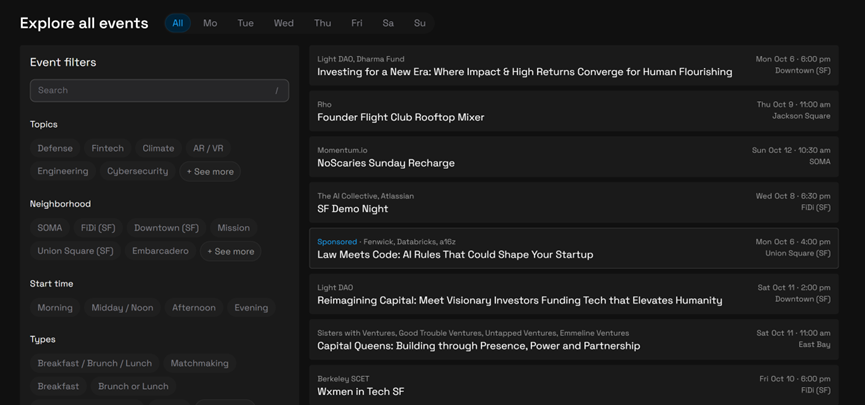The width and height of the screenshot is (865, 405).
Task: Select the Thu day filter
Action: [323, 23]
